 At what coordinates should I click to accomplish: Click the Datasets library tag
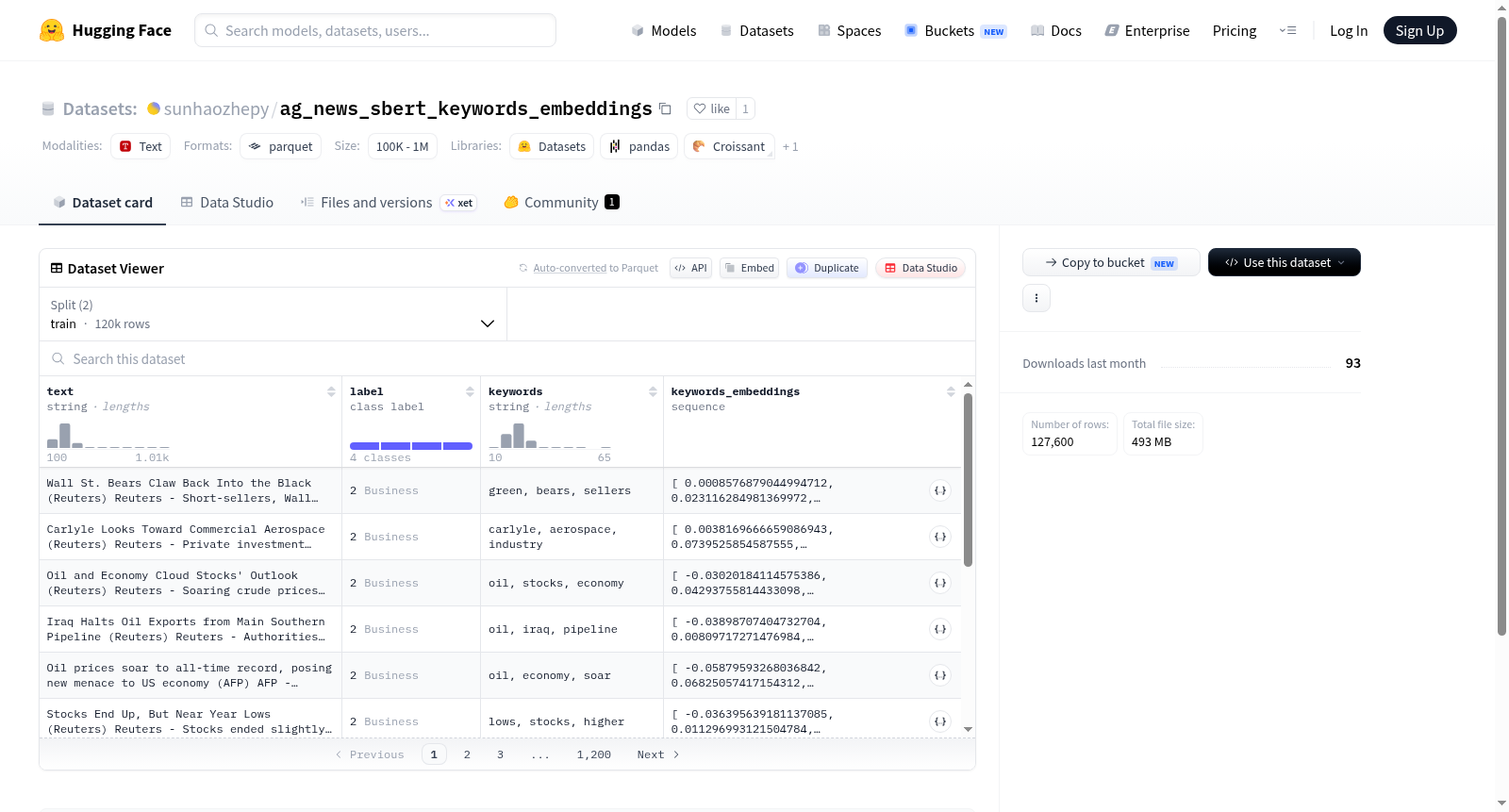552,146
